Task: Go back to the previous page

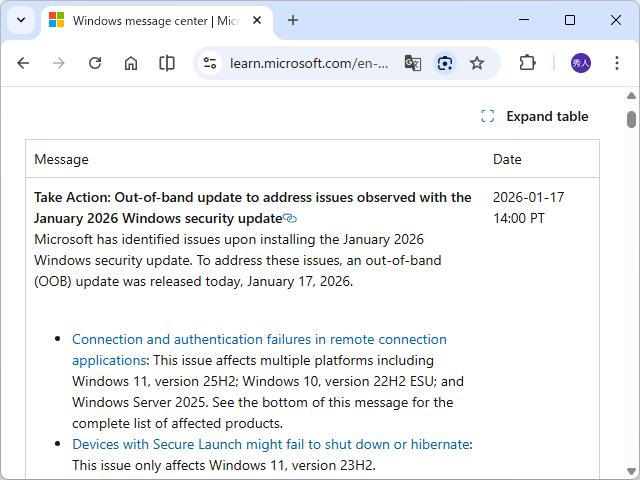Action: pyautogui.click(x=23, y=63)
